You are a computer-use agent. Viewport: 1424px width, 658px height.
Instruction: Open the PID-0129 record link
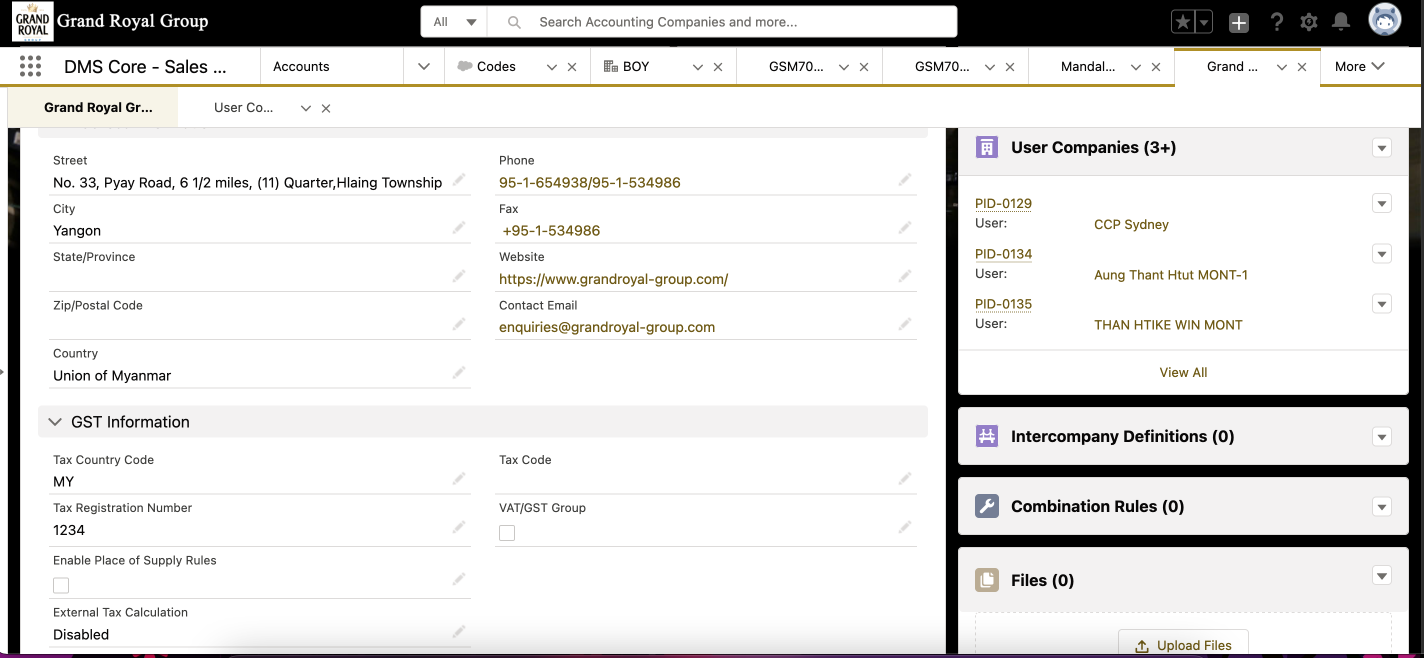(1003, 204)
